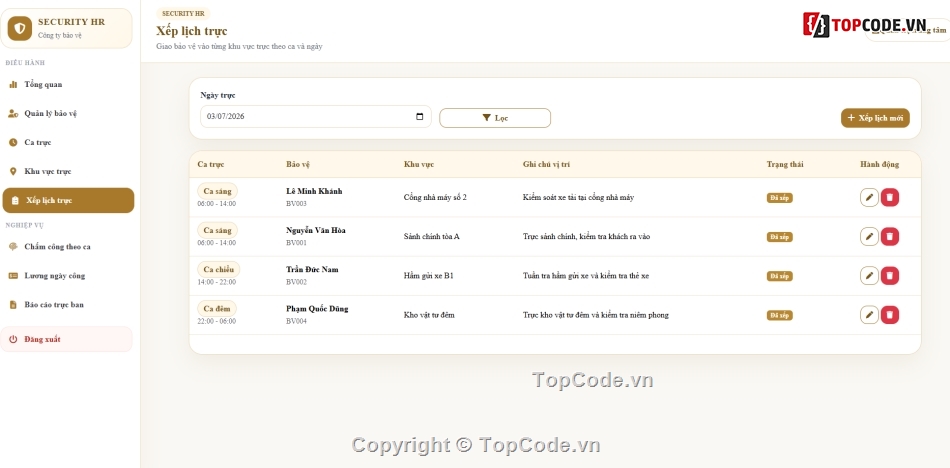Viewport: 950px width, 468px height.
Task: Click the SECURITY HR breadcrumb badge
Action: coord(183,13)
